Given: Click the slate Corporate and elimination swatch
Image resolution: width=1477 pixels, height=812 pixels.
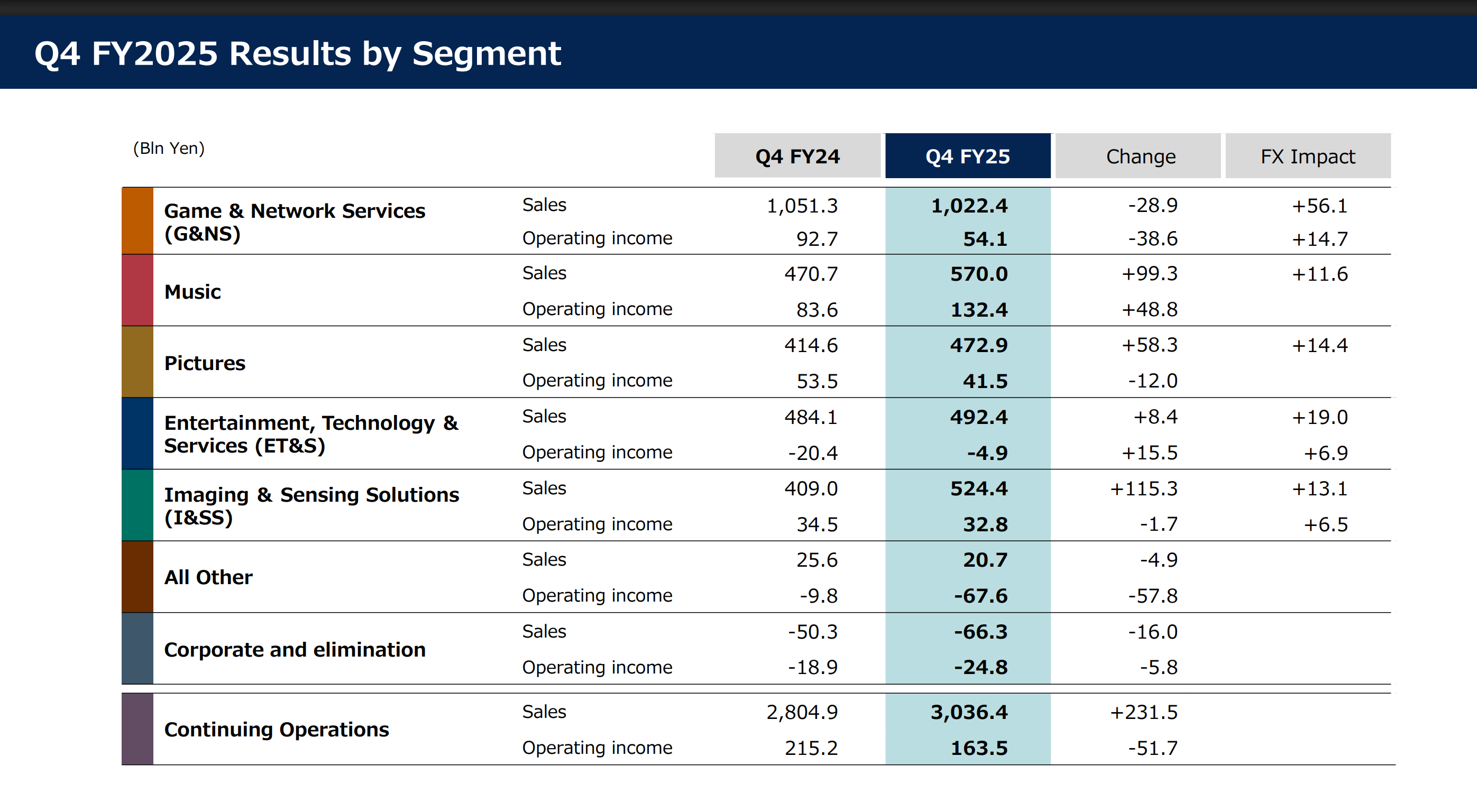Looking at the screenshot, I should (137, 649).
